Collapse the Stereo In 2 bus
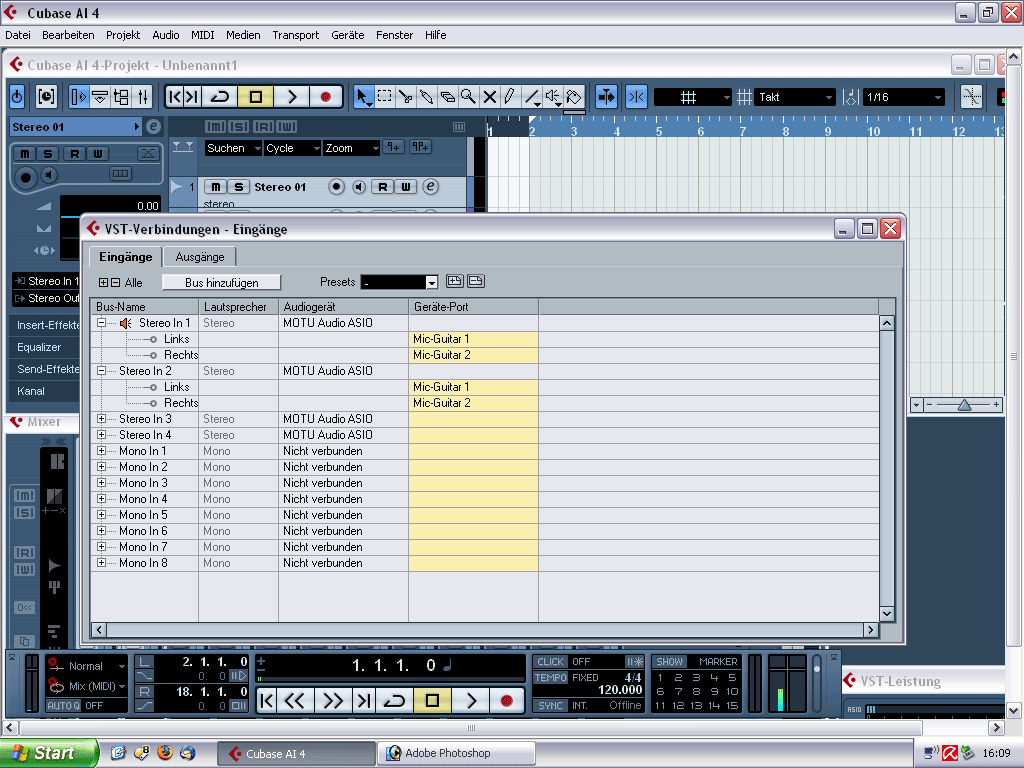Image resolution: width=1024 pixels, height=768 pixels. (101, 370)
